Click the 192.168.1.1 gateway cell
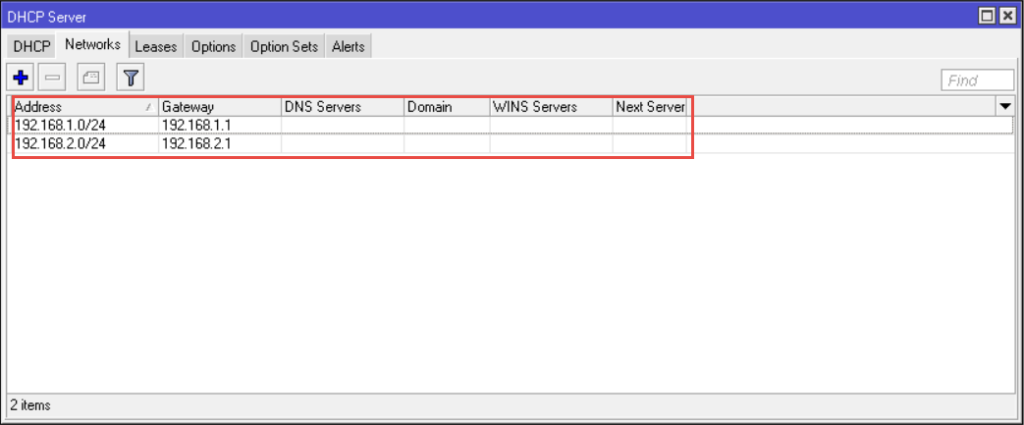Screen dimensions: 1024x425 [220, 125]
